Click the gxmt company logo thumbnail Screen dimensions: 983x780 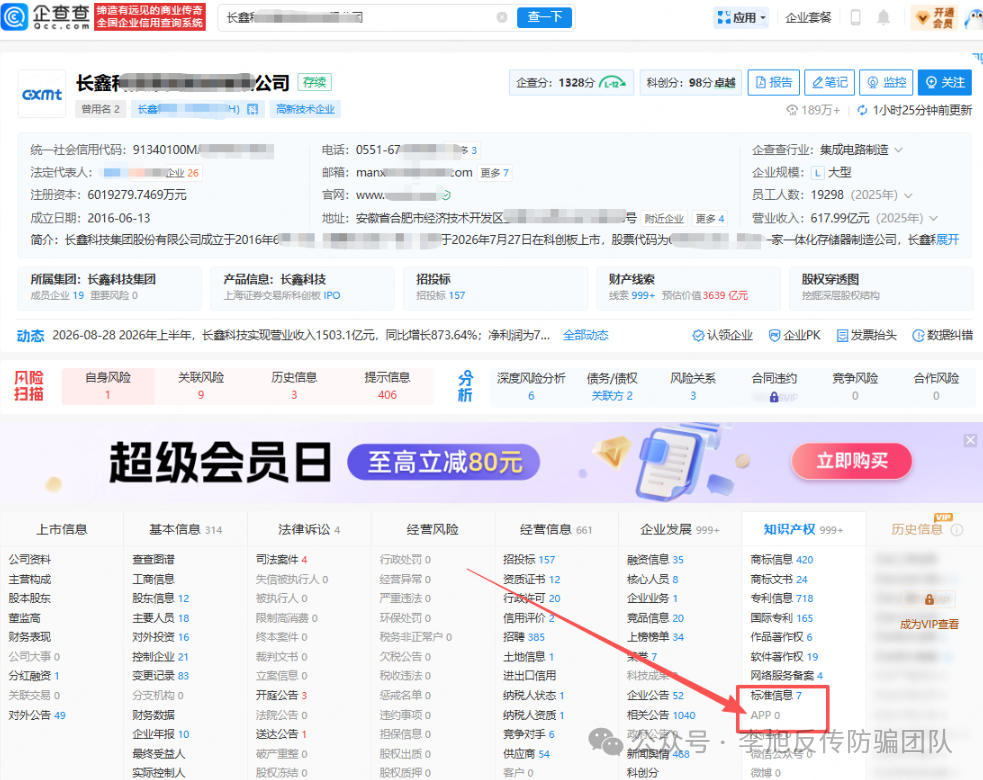tap(42, 94)
